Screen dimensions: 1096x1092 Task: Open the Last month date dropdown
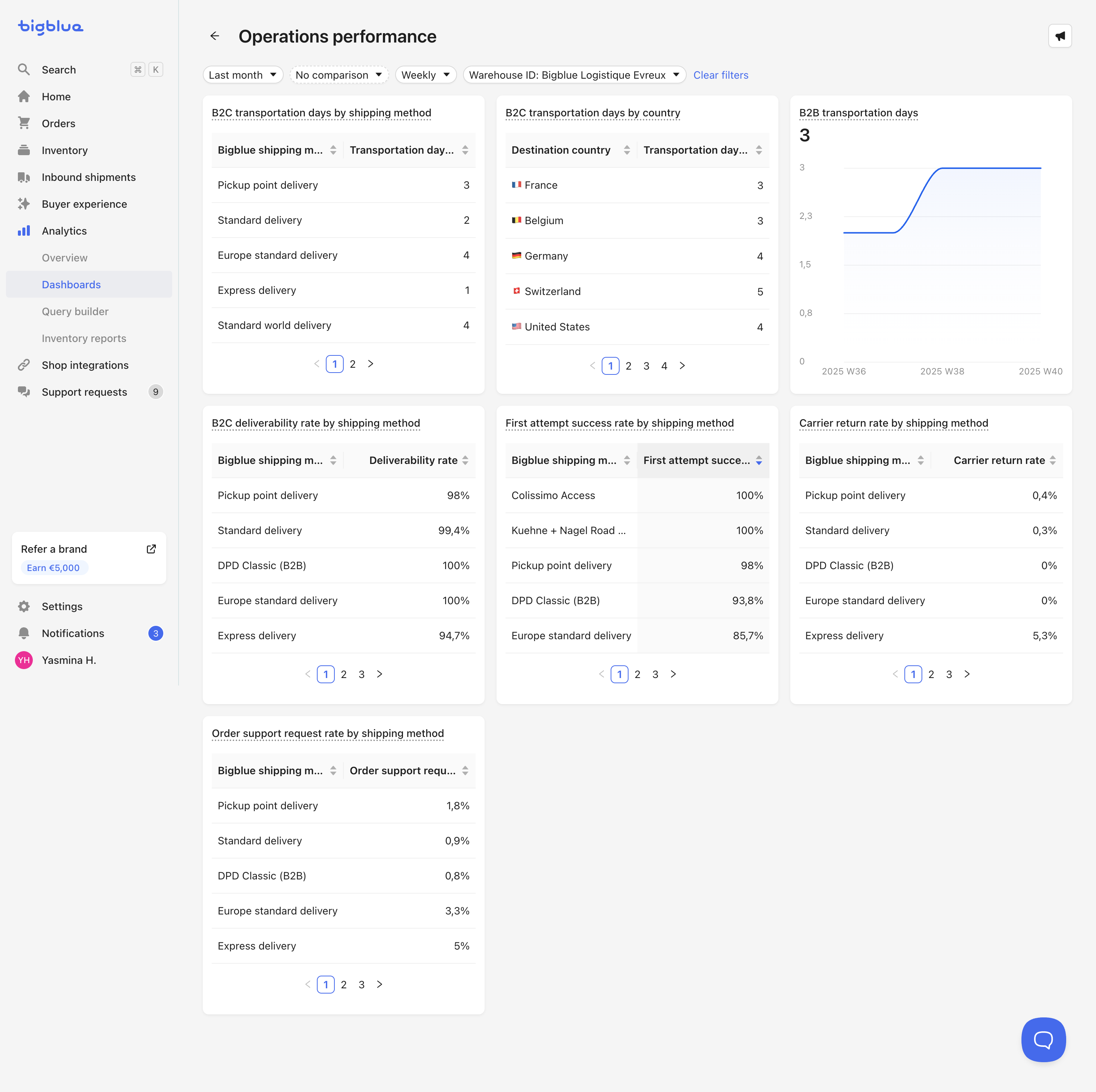click(x=243, y=75)
